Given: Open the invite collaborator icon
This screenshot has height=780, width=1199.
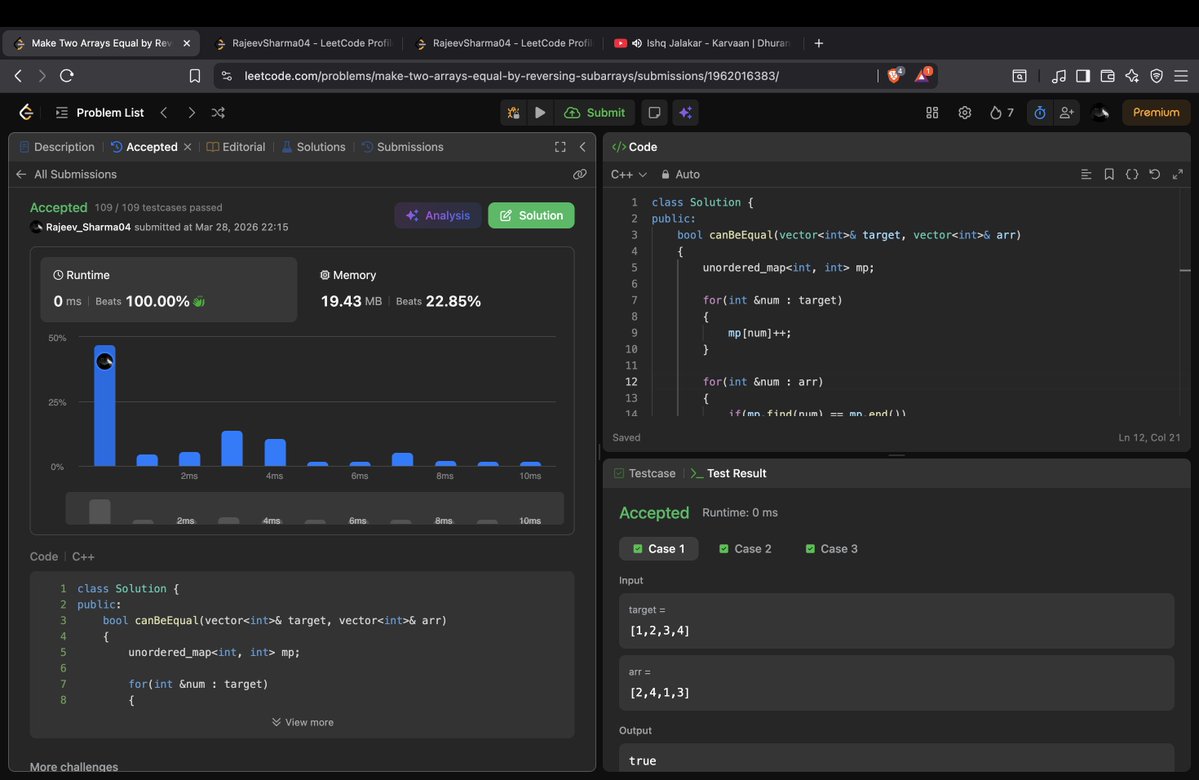Looking at the screenshot, I should click(1066, 112).
